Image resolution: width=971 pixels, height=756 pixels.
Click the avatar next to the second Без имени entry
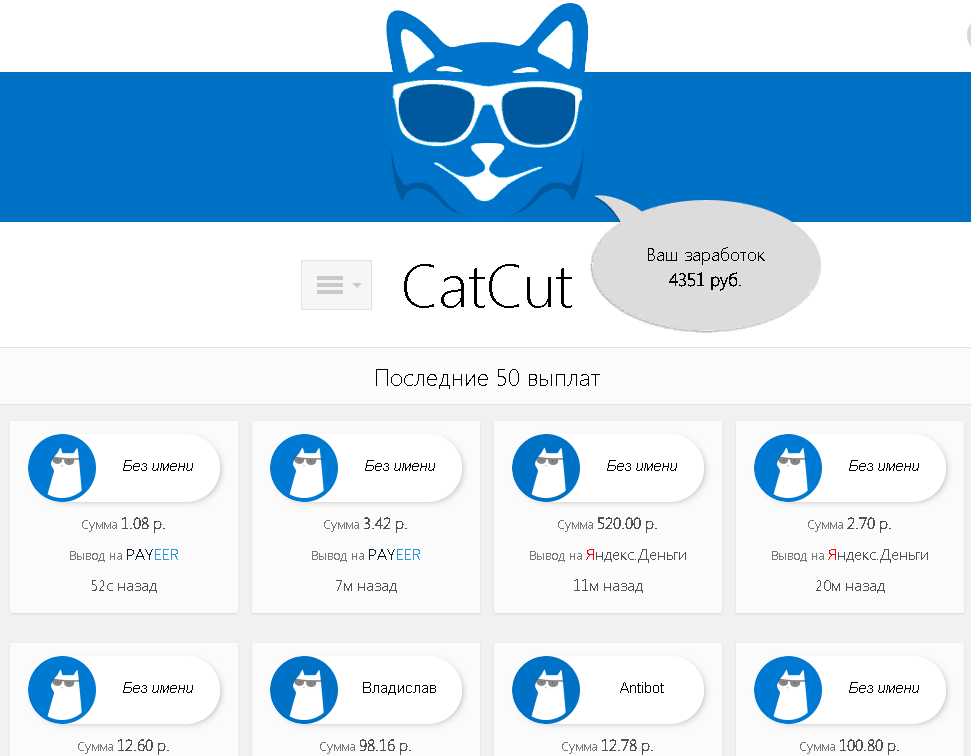[x=304, y=467]
